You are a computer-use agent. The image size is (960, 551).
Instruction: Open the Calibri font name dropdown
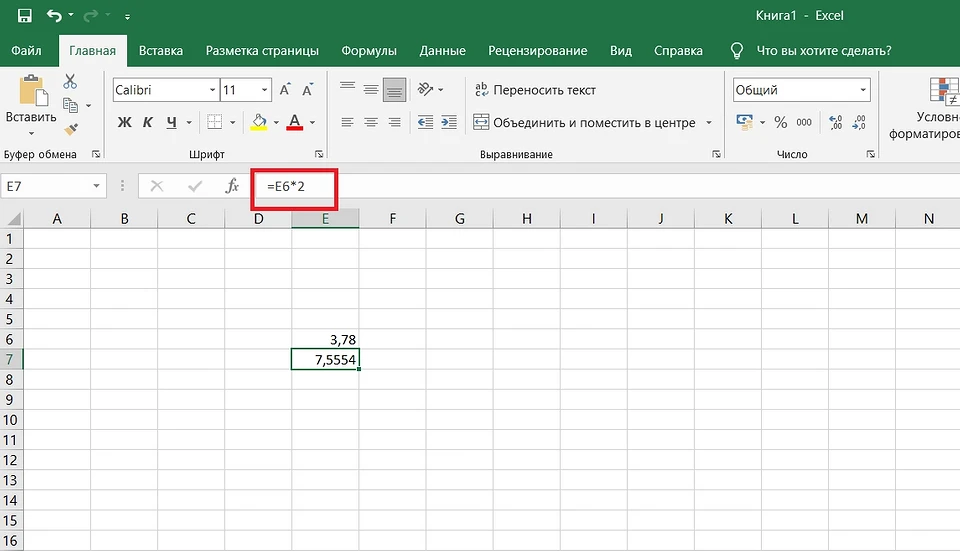(x=212, y=90)
